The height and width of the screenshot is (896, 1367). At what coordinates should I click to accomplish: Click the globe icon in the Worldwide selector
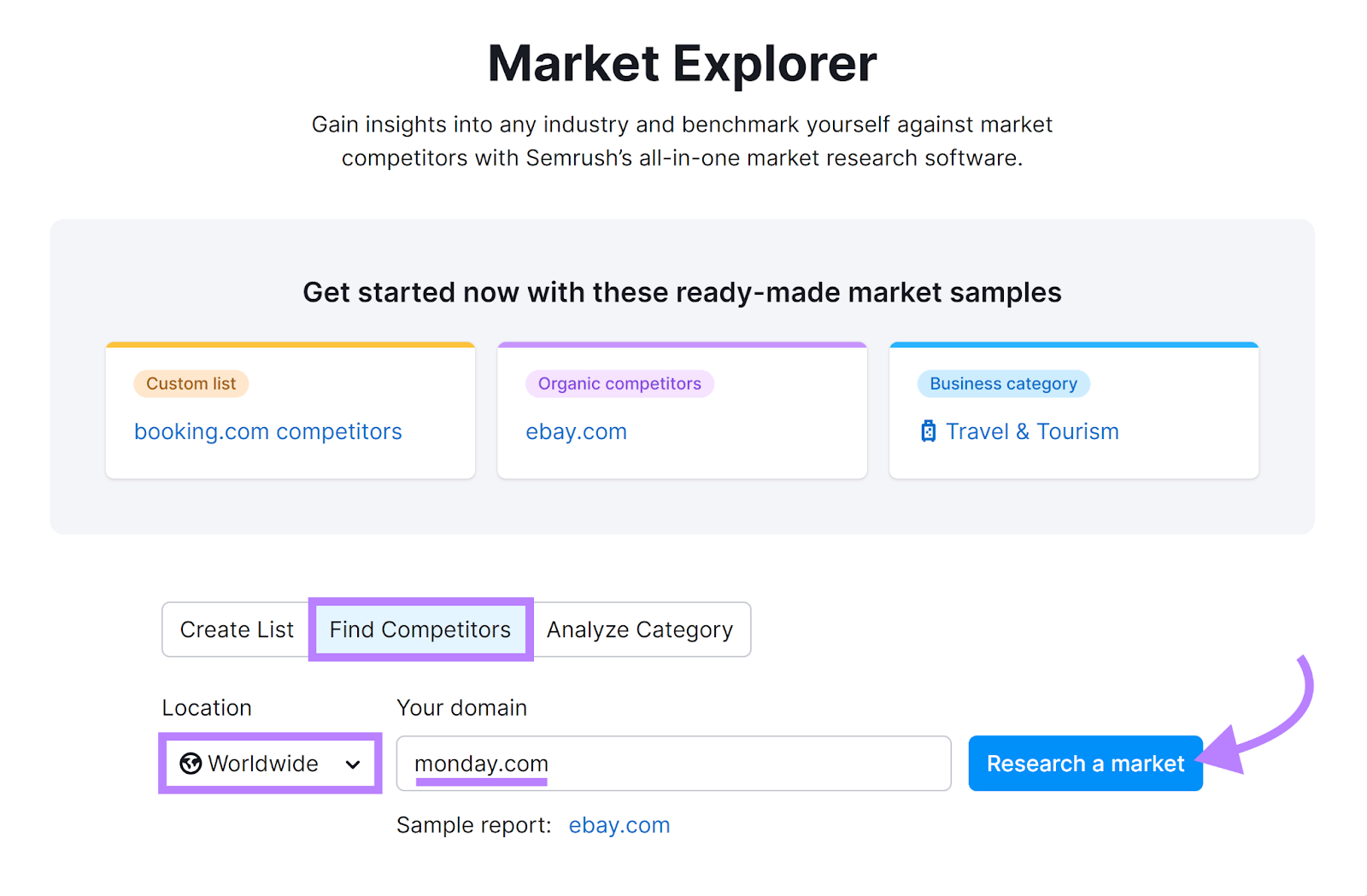[191, 764]
